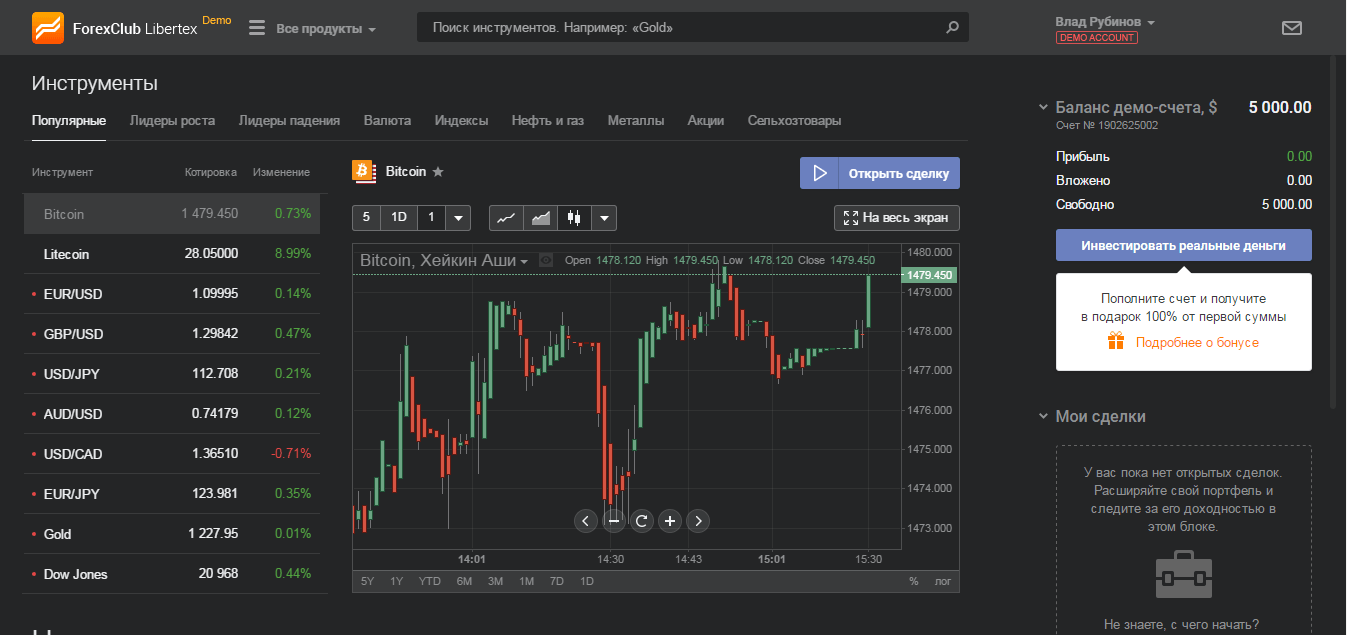Open the Подробнее о бонусе link
This screenshot has width=1347, height=635.
click(x=1197, y=343)
